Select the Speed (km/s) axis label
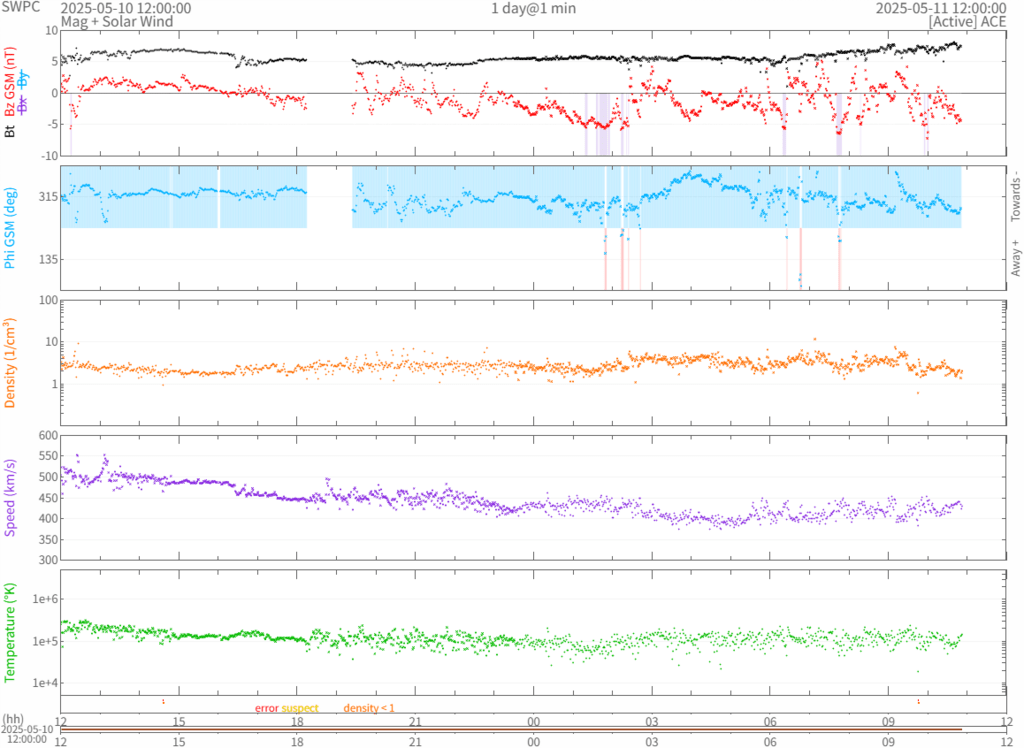Image resolution: width=1024 pixels, height=748 pixels. pyautogui.click(x=11, y=497)
